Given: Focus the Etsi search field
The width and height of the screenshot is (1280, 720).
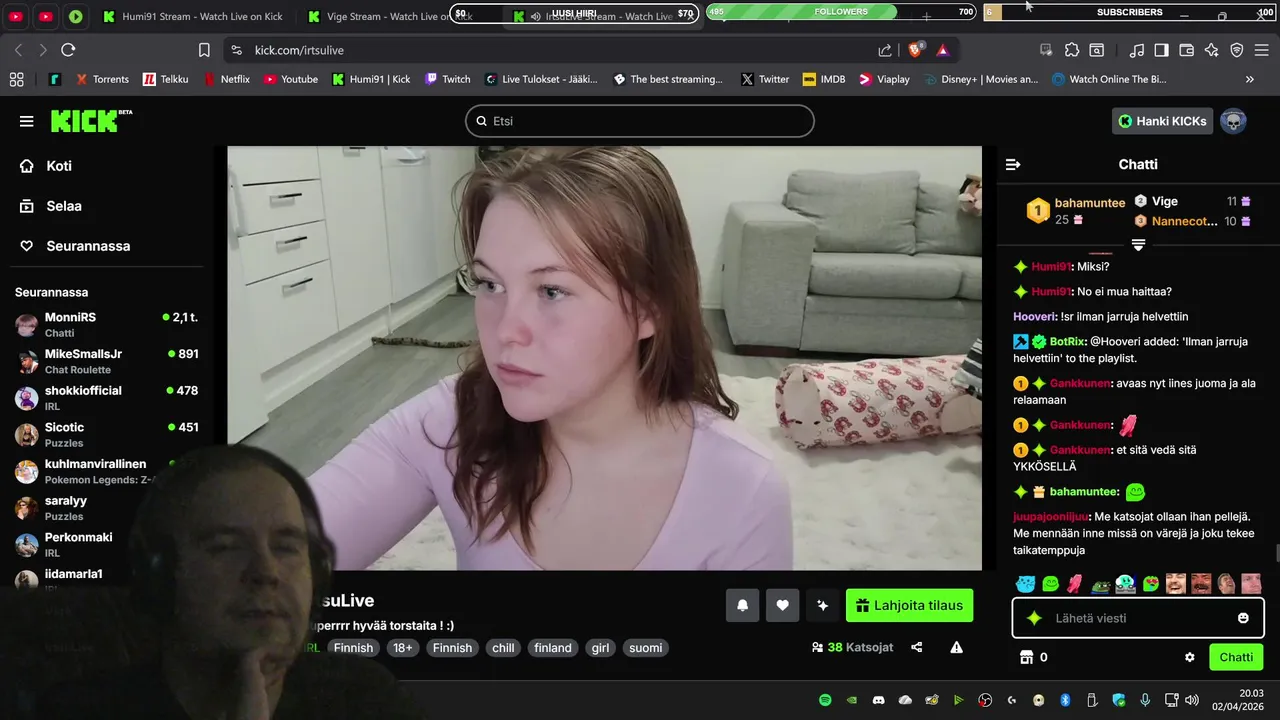Looking at the screenshot, I should 640,121.
